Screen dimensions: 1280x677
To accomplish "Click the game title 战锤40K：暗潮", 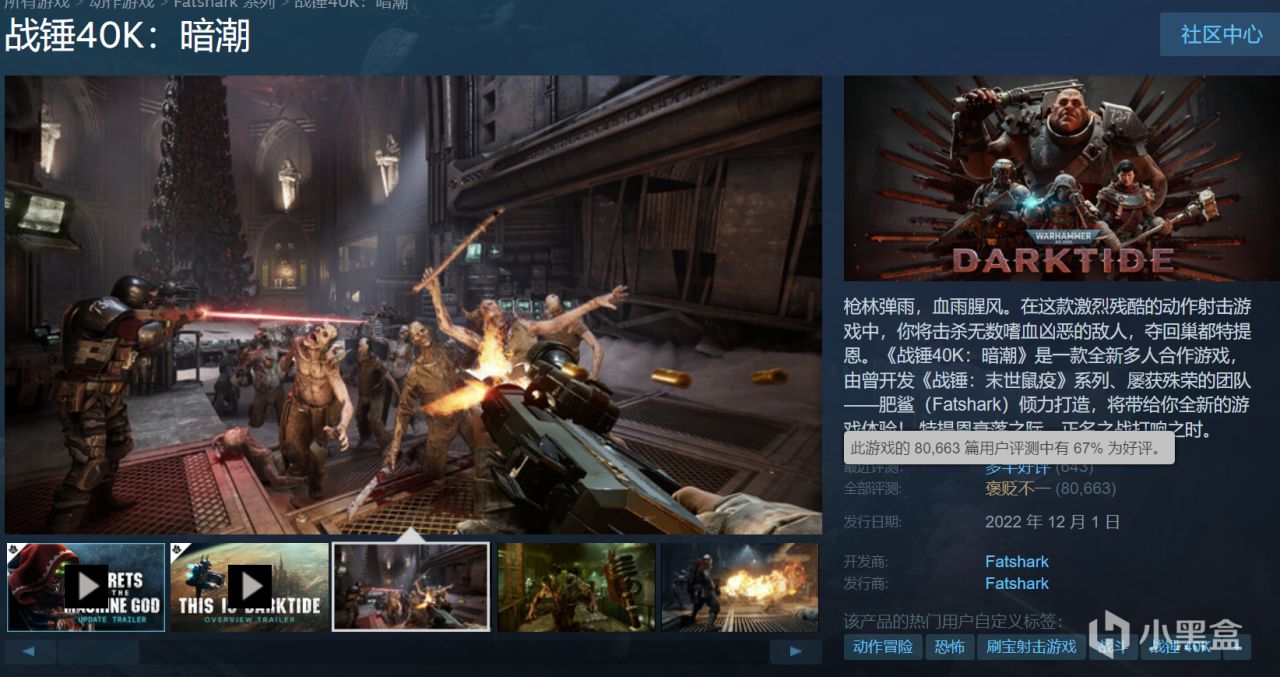I will tap(127, 35).
